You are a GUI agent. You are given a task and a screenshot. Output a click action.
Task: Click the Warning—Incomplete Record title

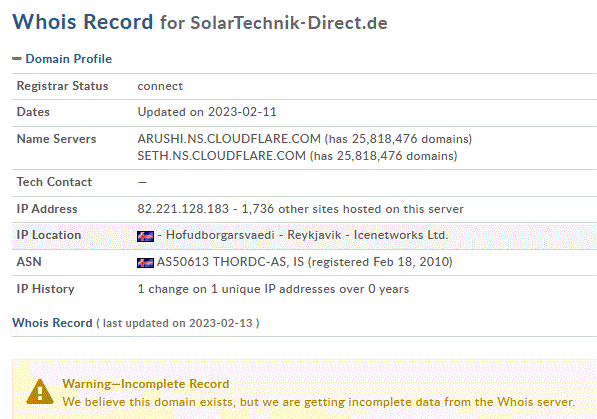[146, 384]
